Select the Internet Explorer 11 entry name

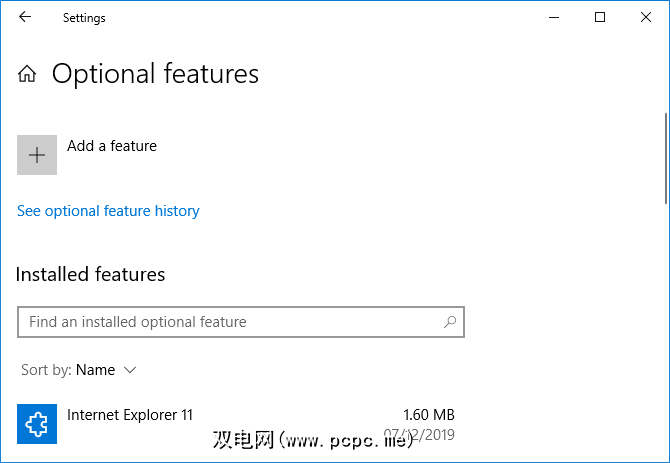point(130,414)
